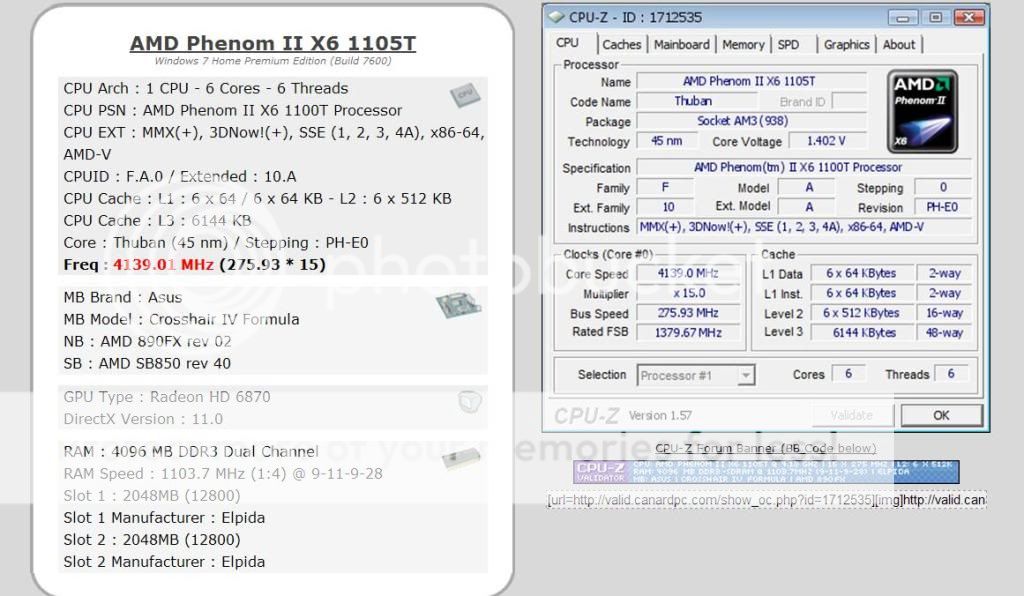Image resolution: width=1024 pixels, height=596 pixels.
Task: Click the CPU-Z Forum Banner link
Action: pyautogui.click(x=765, y=448)
